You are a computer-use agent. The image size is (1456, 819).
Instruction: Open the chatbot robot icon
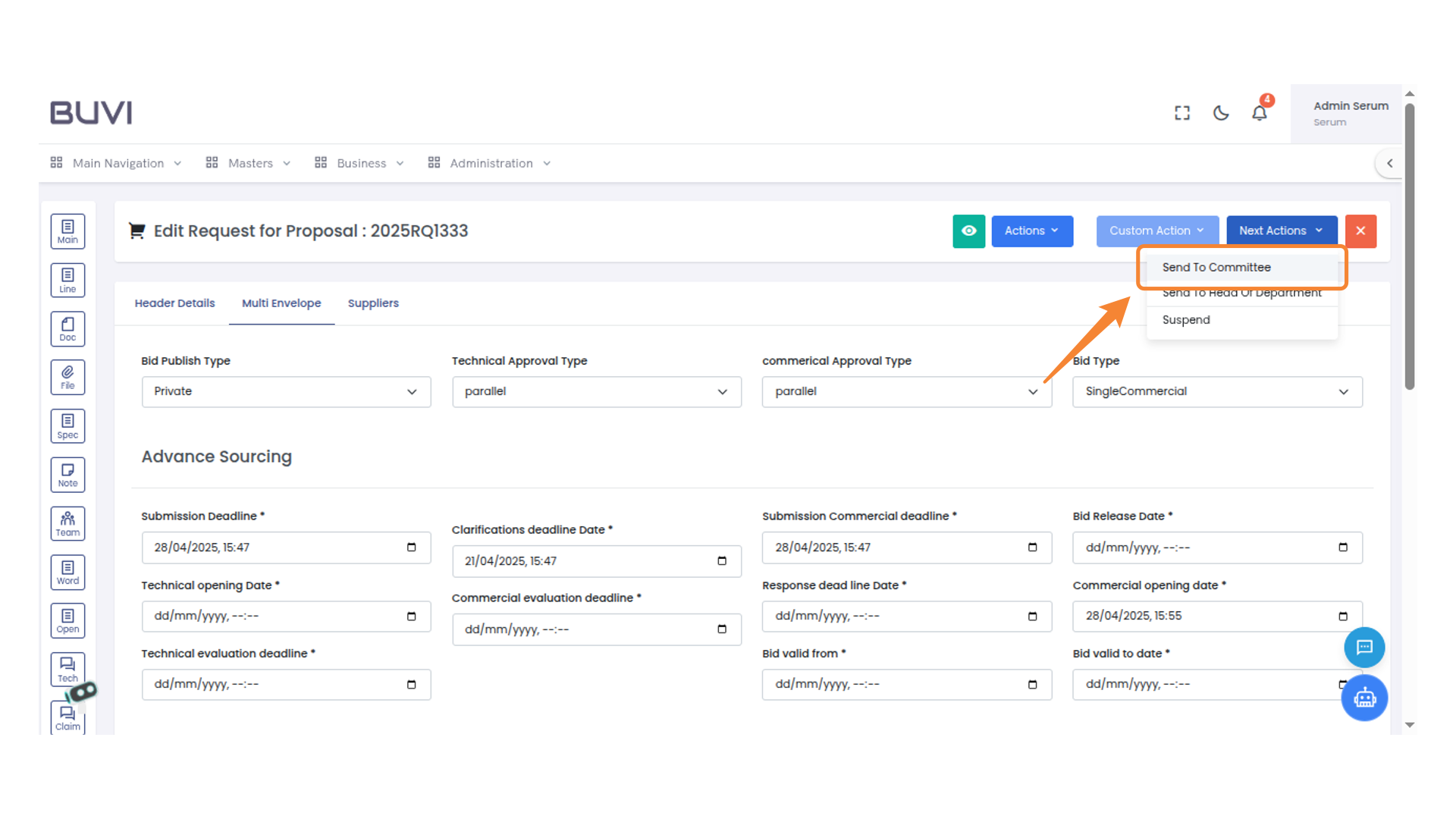coord(1364,698)
